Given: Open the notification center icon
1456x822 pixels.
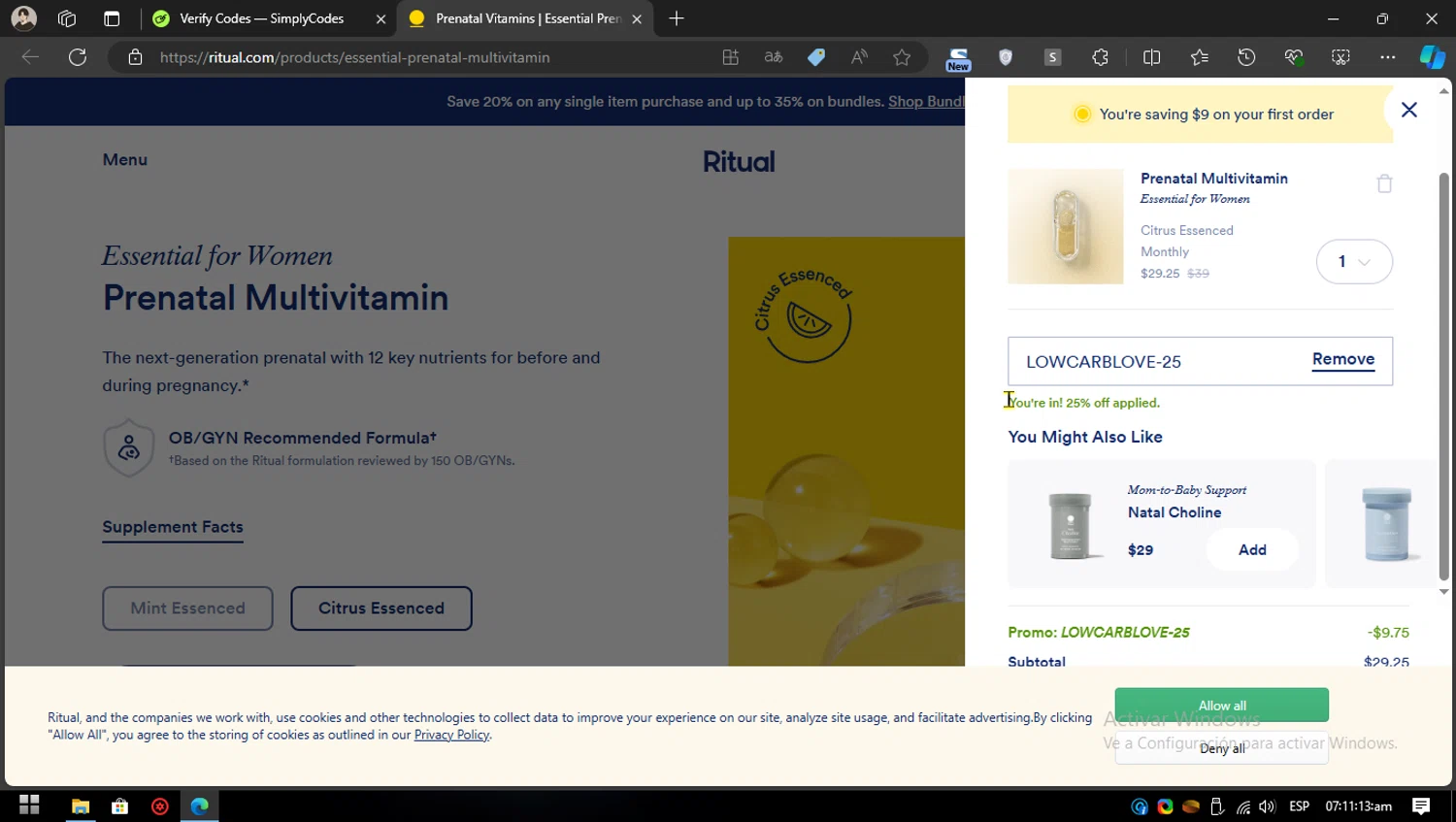Looking at the screenshot, I should point(1421,806).
